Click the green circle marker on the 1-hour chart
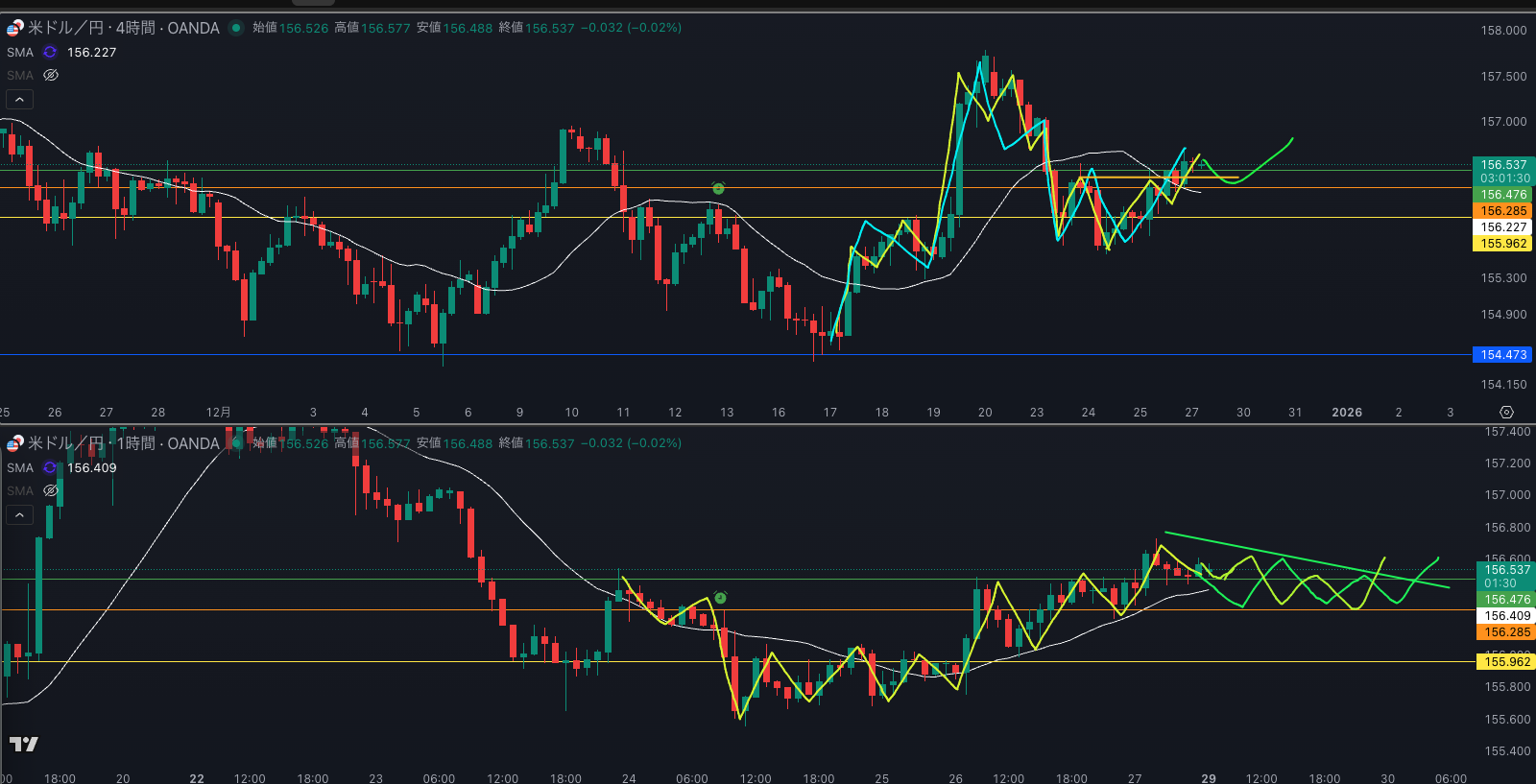Screen dimensions: 1536x784 pos(720,598)
